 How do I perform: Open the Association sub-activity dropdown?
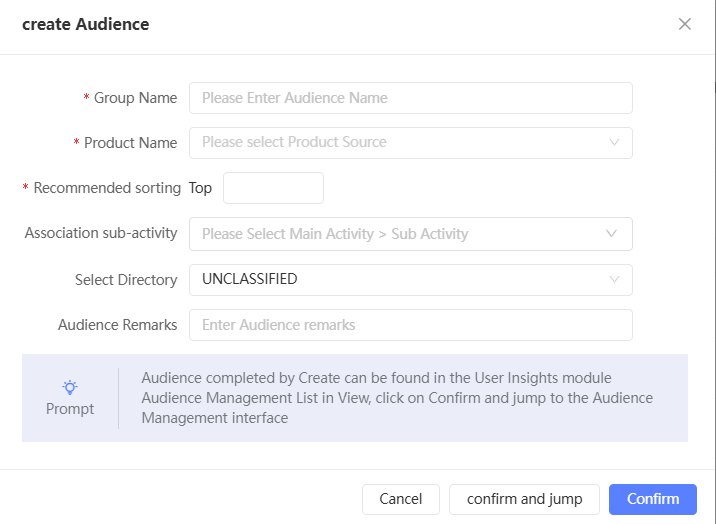(x=411, y=234)
